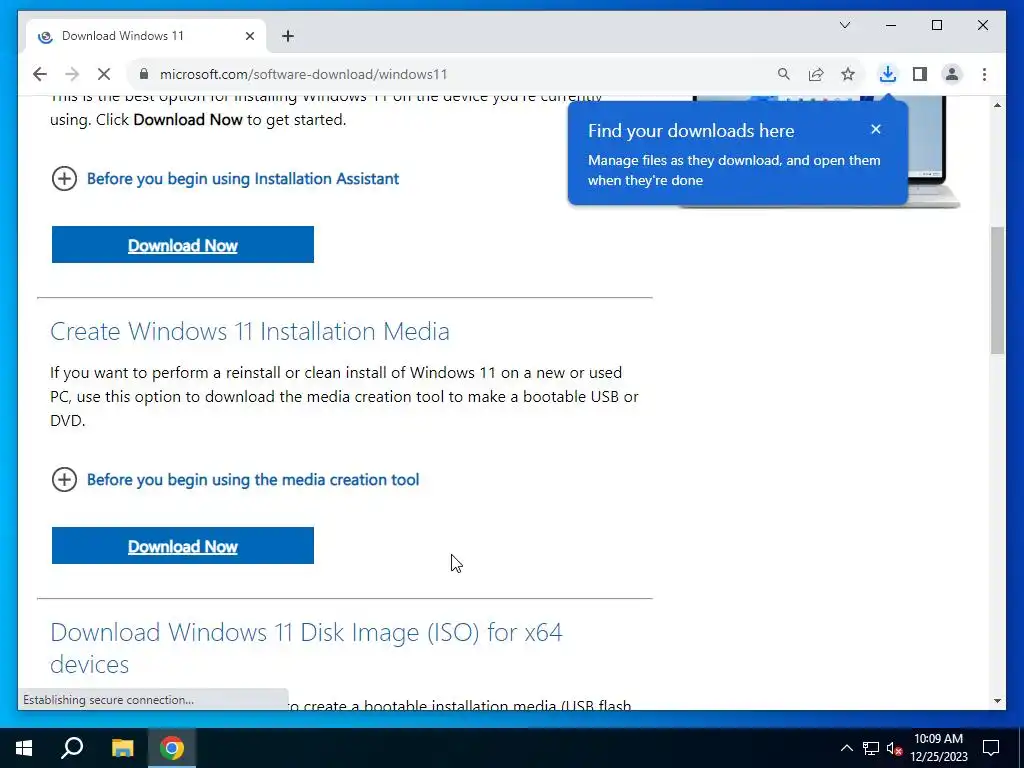1024x768 pixels.
Task: Click Installation Assistant Download Now button
Action: (183, 245)
